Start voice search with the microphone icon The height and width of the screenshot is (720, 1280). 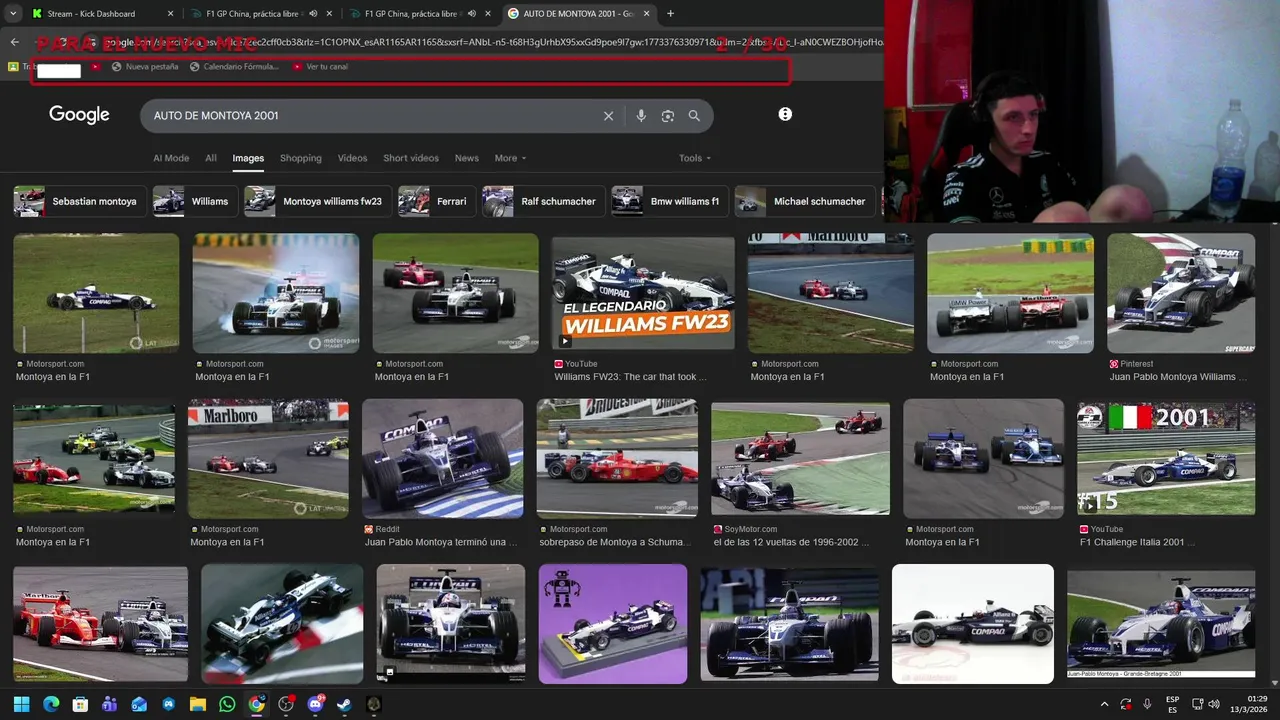coord(641,116)
